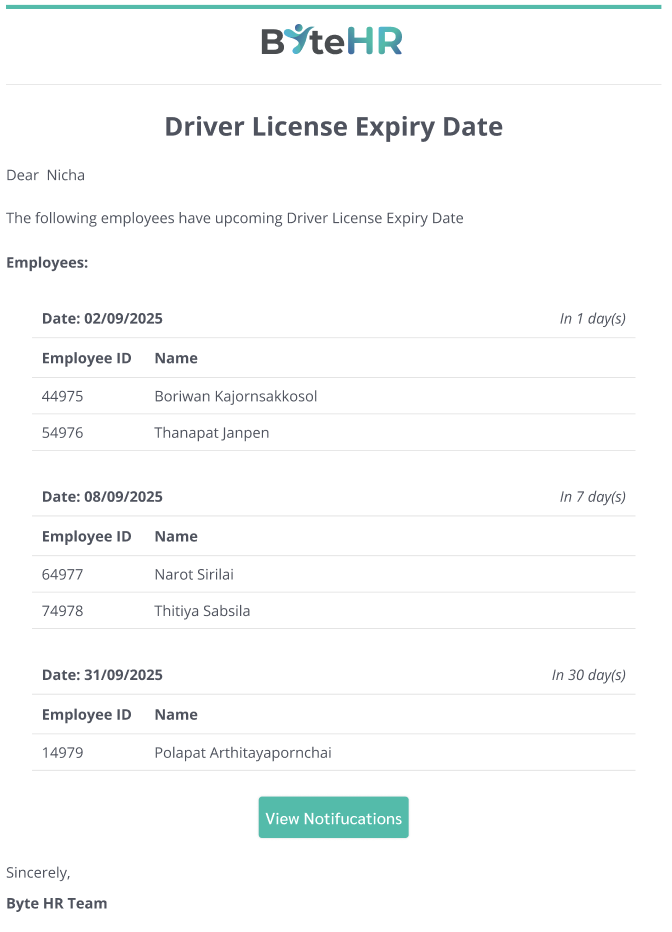
Task: Click employee ID 44975
Action: tap(62, 396)
